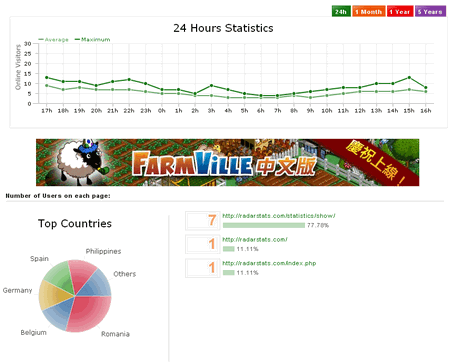Viewport: 449px width, 364px height.
Task: Switch to the 24h statistics tab
Action: pyautogui.click(x=341, y=11)
